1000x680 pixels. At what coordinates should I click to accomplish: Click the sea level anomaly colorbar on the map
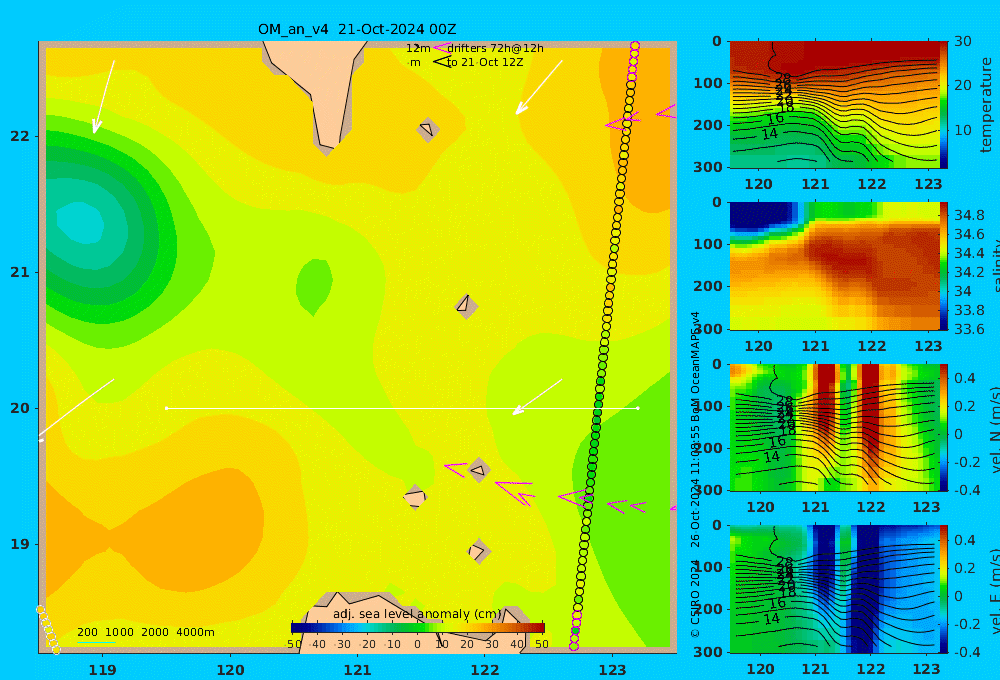coord(417,628)
